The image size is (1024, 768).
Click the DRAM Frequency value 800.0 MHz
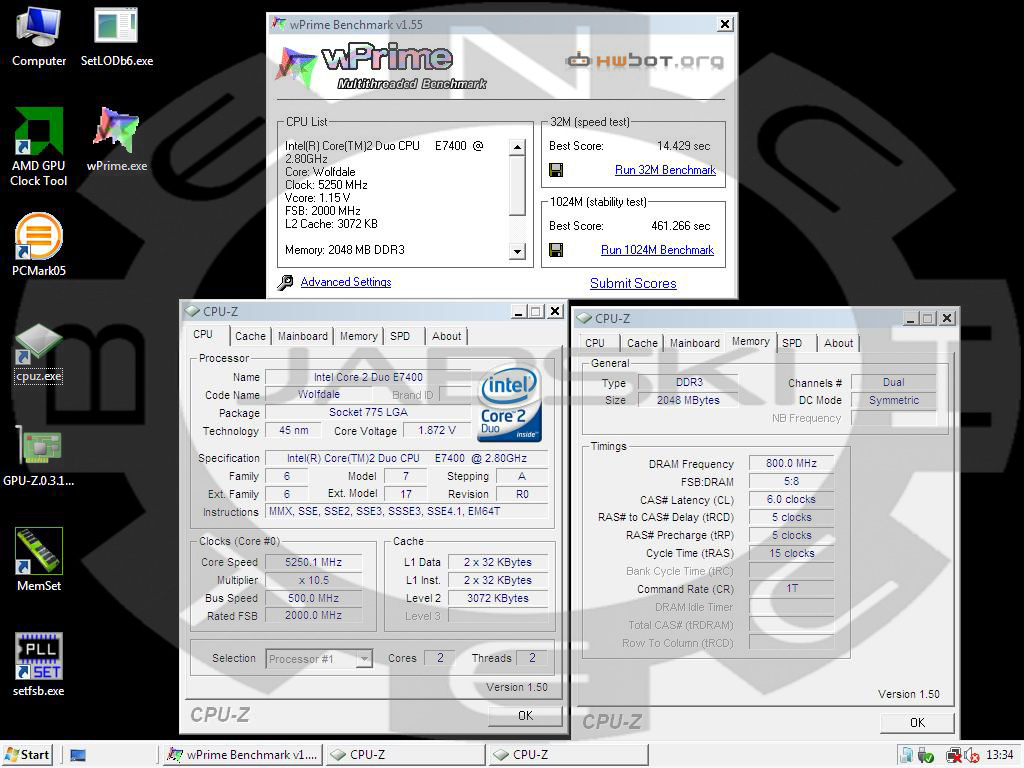[x=791, y=463]
